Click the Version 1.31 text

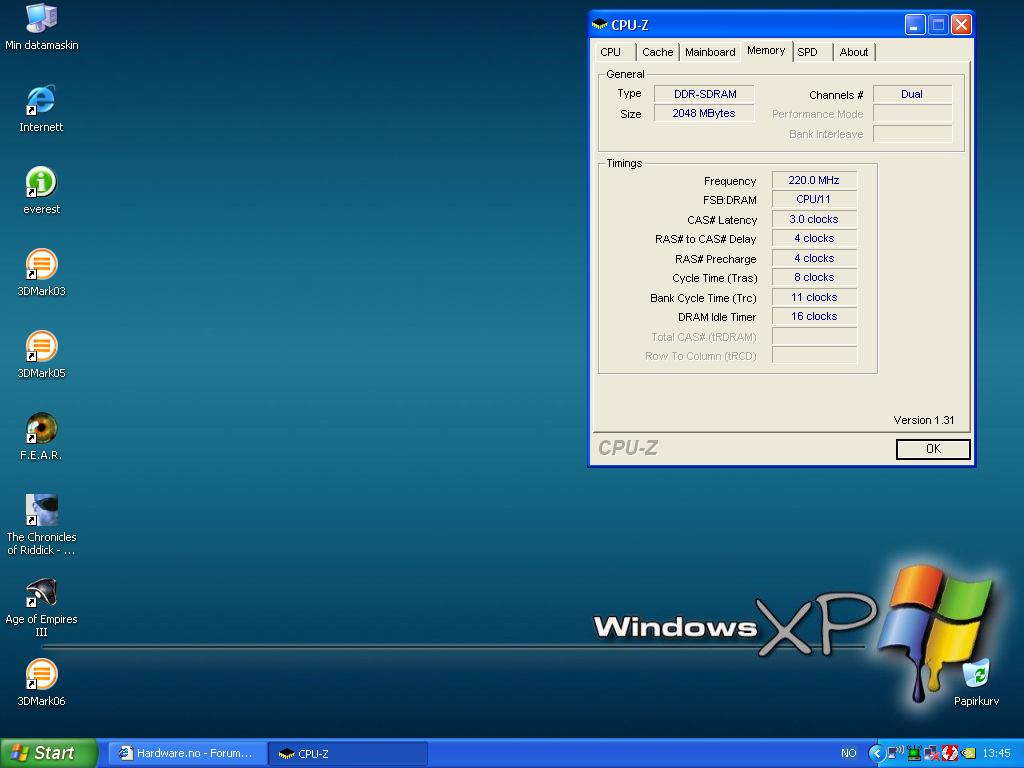[923, 420]
